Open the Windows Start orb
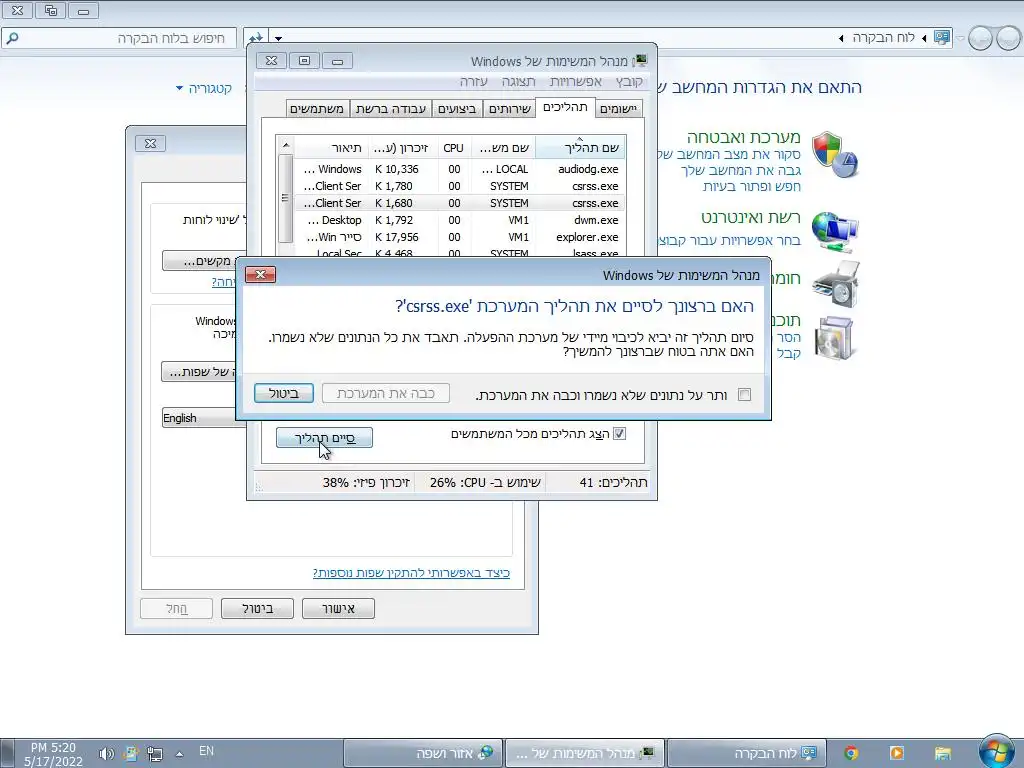 (x=996, y=752)
